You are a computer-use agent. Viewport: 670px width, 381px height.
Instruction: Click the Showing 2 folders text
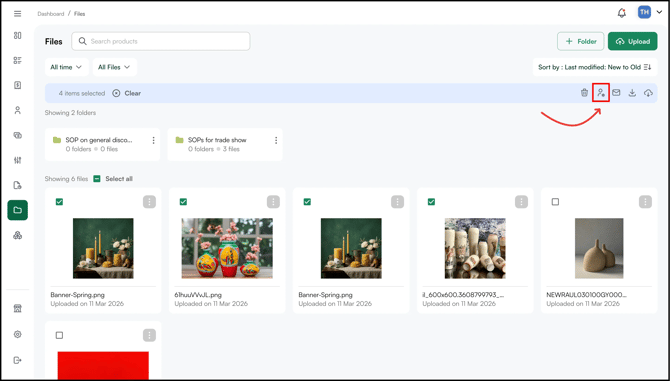pos(71,113)
